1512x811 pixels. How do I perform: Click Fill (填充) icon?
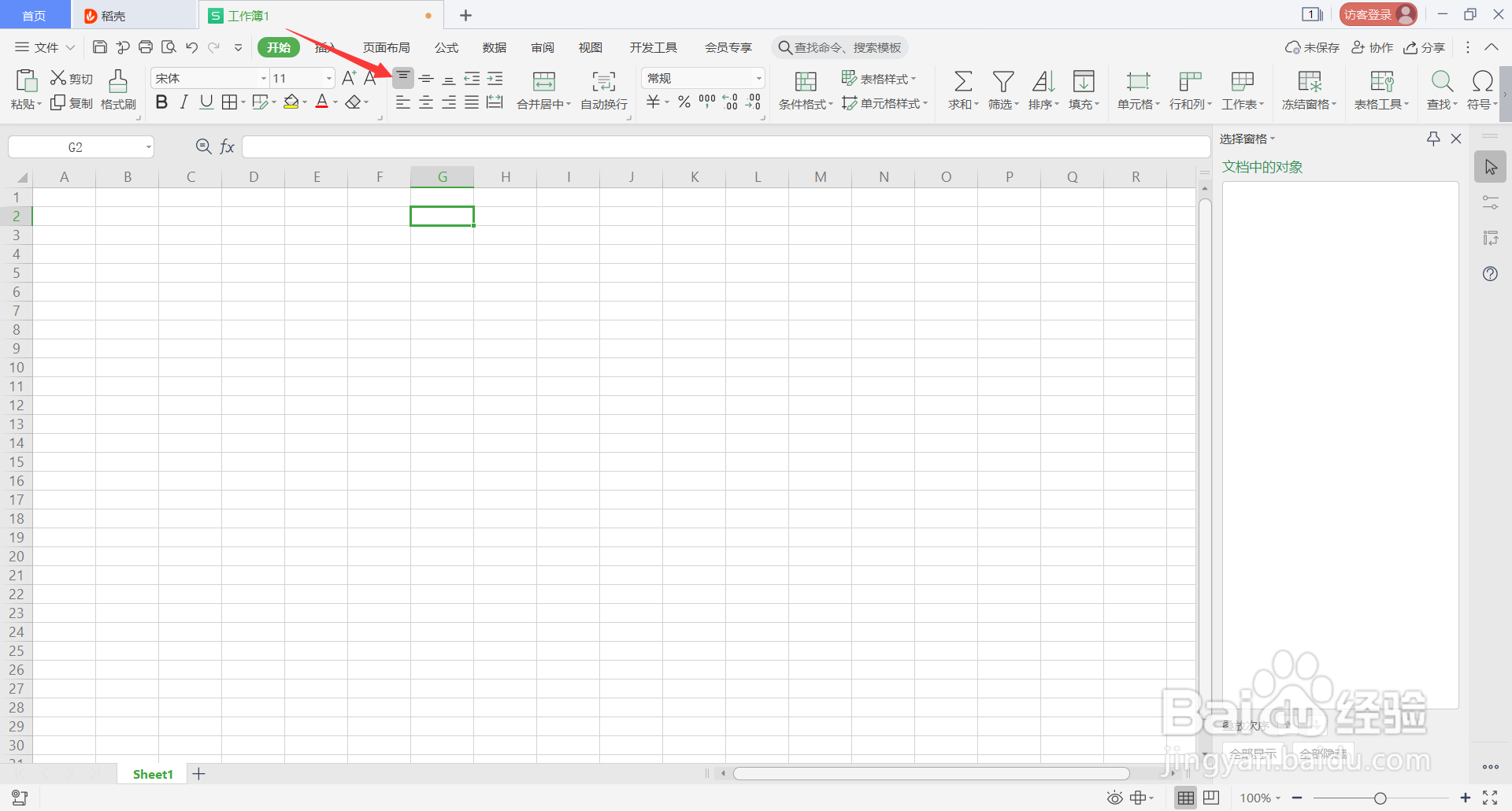[1084, 81]
